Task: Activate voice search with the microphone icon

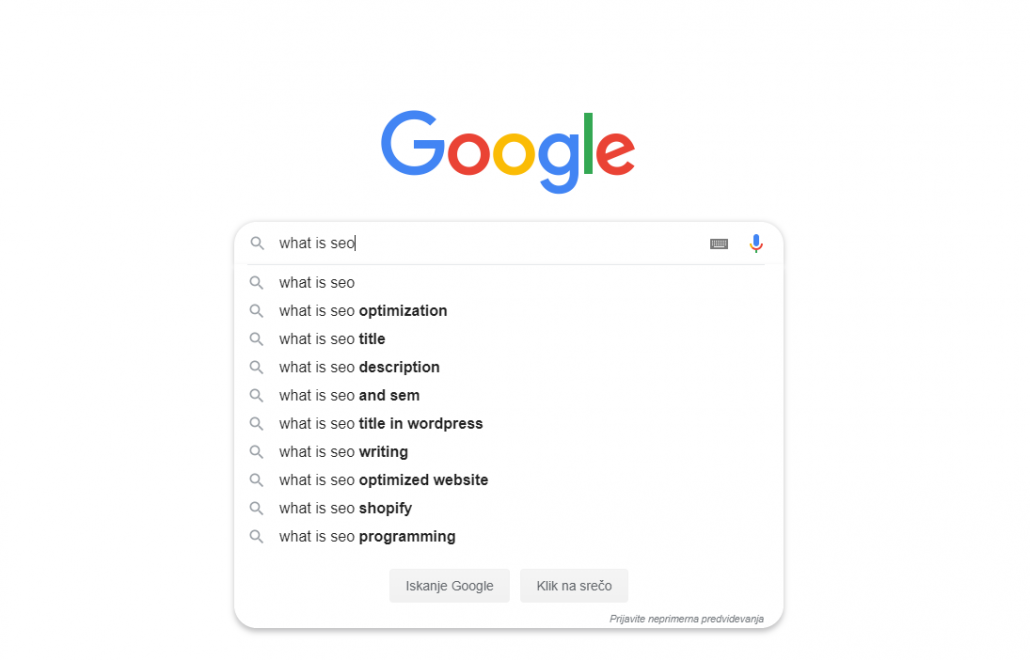Action: point(756,243)
